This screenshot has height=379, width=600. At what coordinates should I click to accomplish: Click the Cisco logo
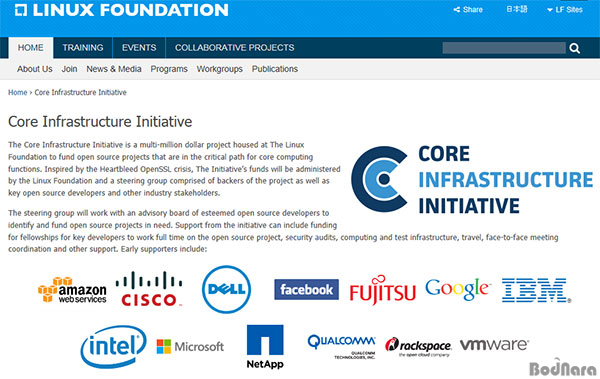tap(149, 289)
